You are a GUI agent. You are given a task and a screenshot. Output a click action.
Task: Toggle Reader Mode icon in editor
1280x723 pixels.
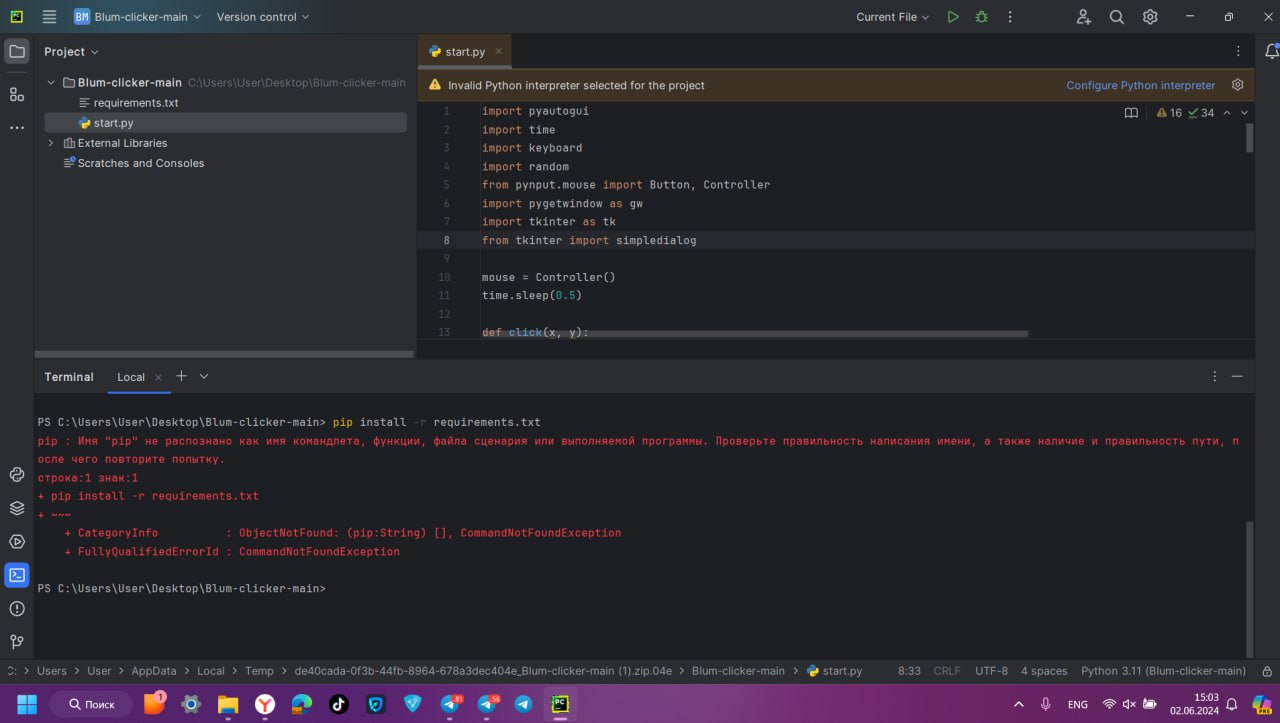point(1131,113)
